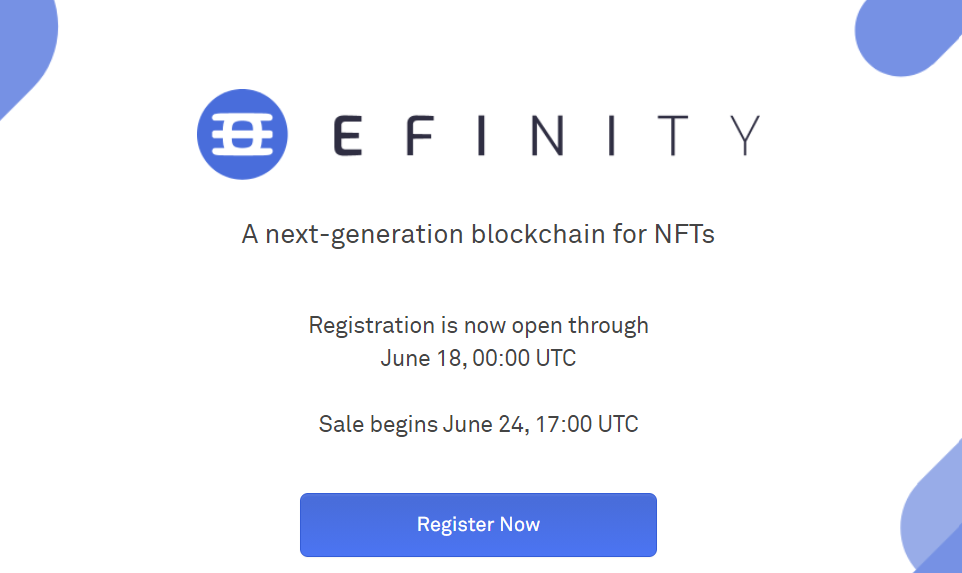Click the round blue Efinity logo icon
Image resolution: width=962 pixels, height=573 pixels.
pos(242,134)
